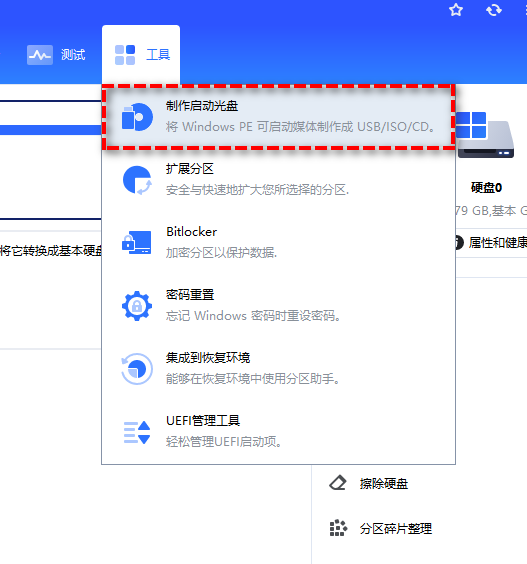This screenshot has height=564, width=527.
Task: Click the 测试 waveform icon
Action: 40,55
